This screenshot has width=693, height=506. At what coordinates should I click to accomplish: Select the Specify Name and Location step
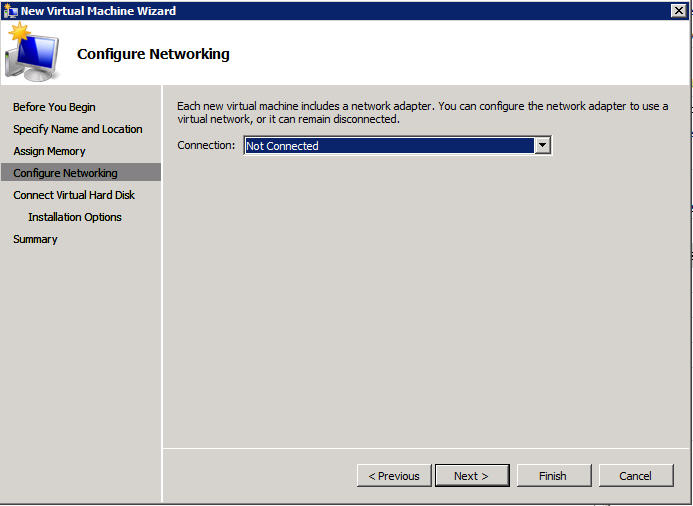tap(77, 129)
